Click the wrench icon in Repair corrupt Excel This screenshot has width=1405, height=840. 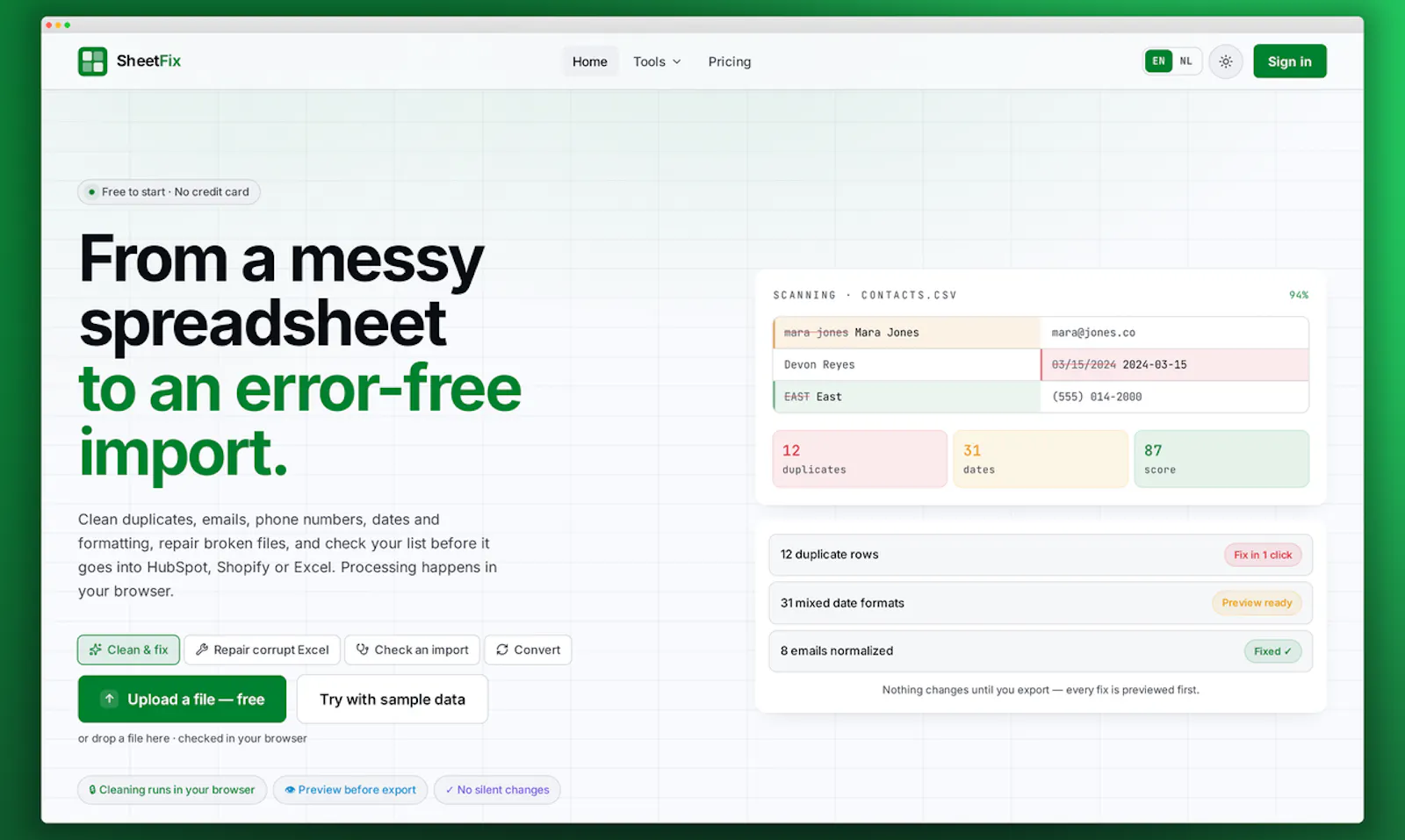(202, 650)
